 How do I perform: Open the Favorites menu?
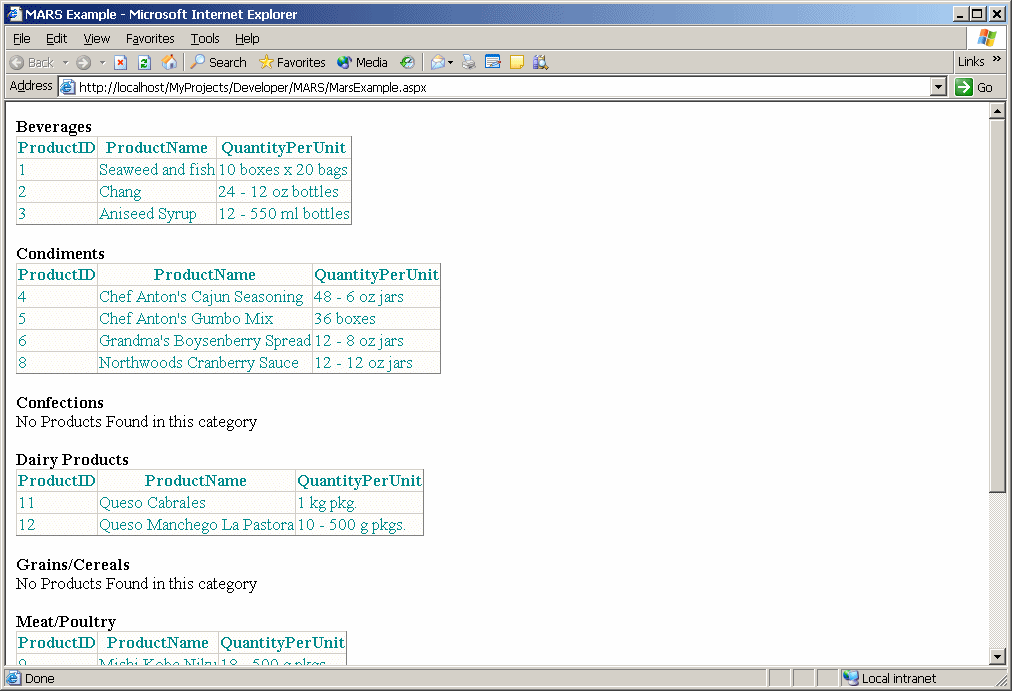click(150, 39)
